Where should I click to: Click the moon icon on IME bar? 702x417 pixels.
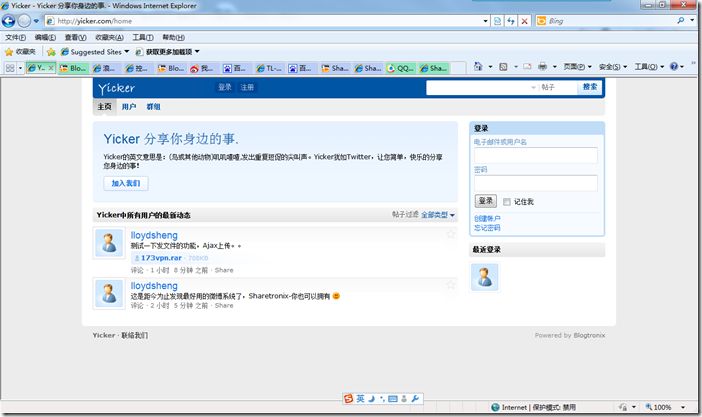click(x=371, y=399)
